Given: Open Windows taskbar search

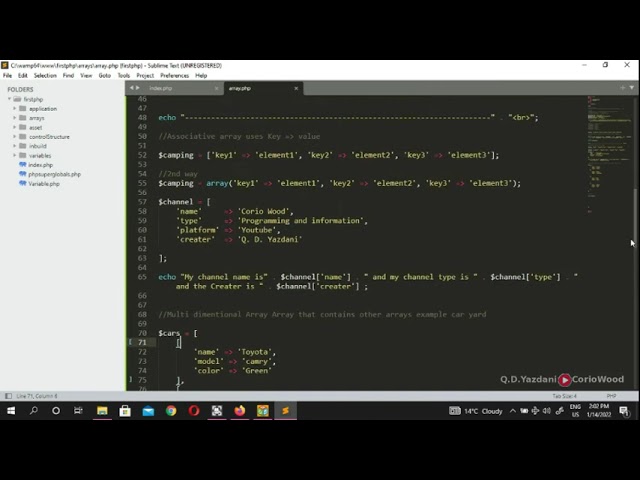Looking at the screenshot, I should (x=33, y=411).
